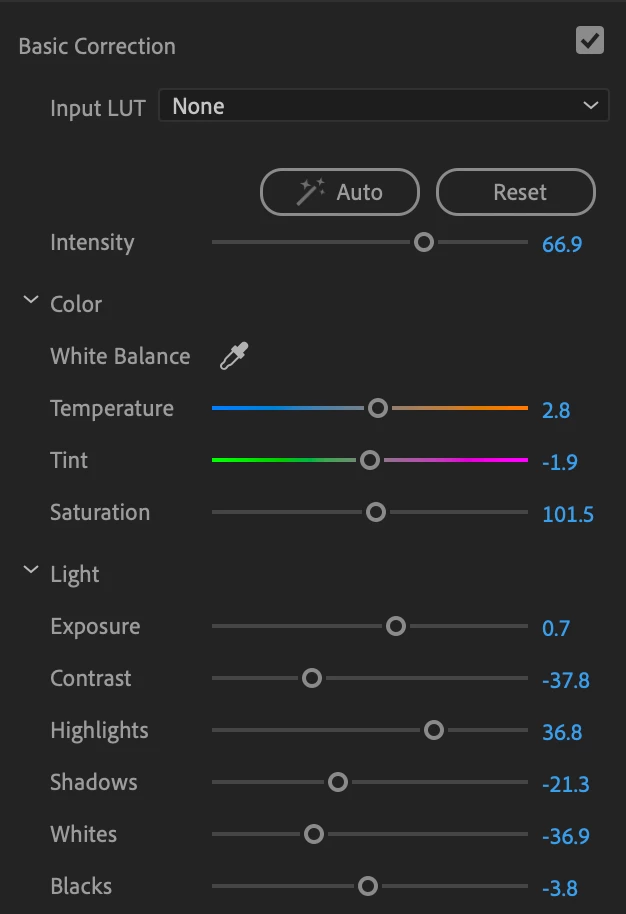Click the Contrast slider handle
This screenshot has width=626, height=914.
point(312,678)
